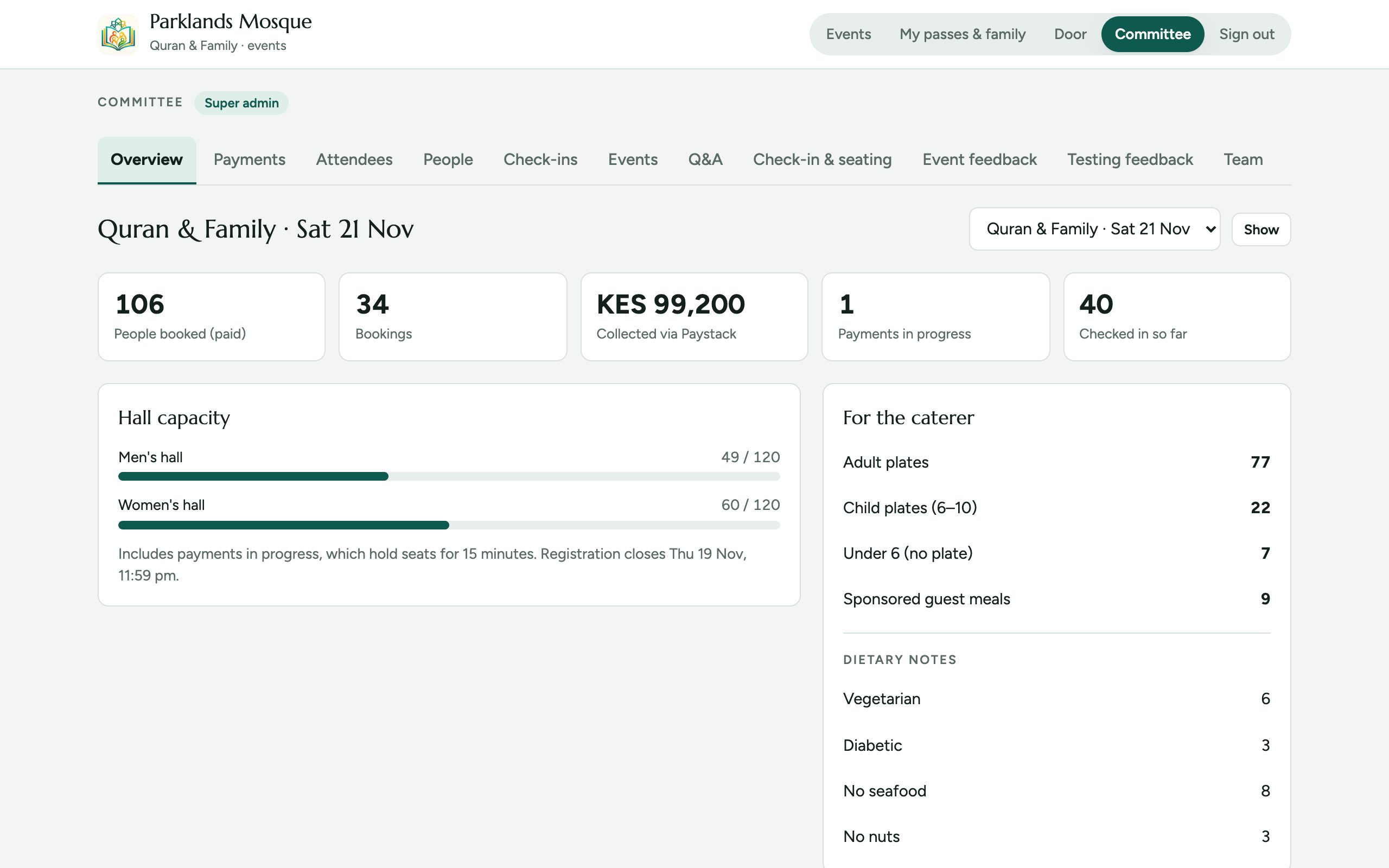Viewport: 1389px width, 868px height.
Task: Click the Super admin badge
Action: point(241,103)
